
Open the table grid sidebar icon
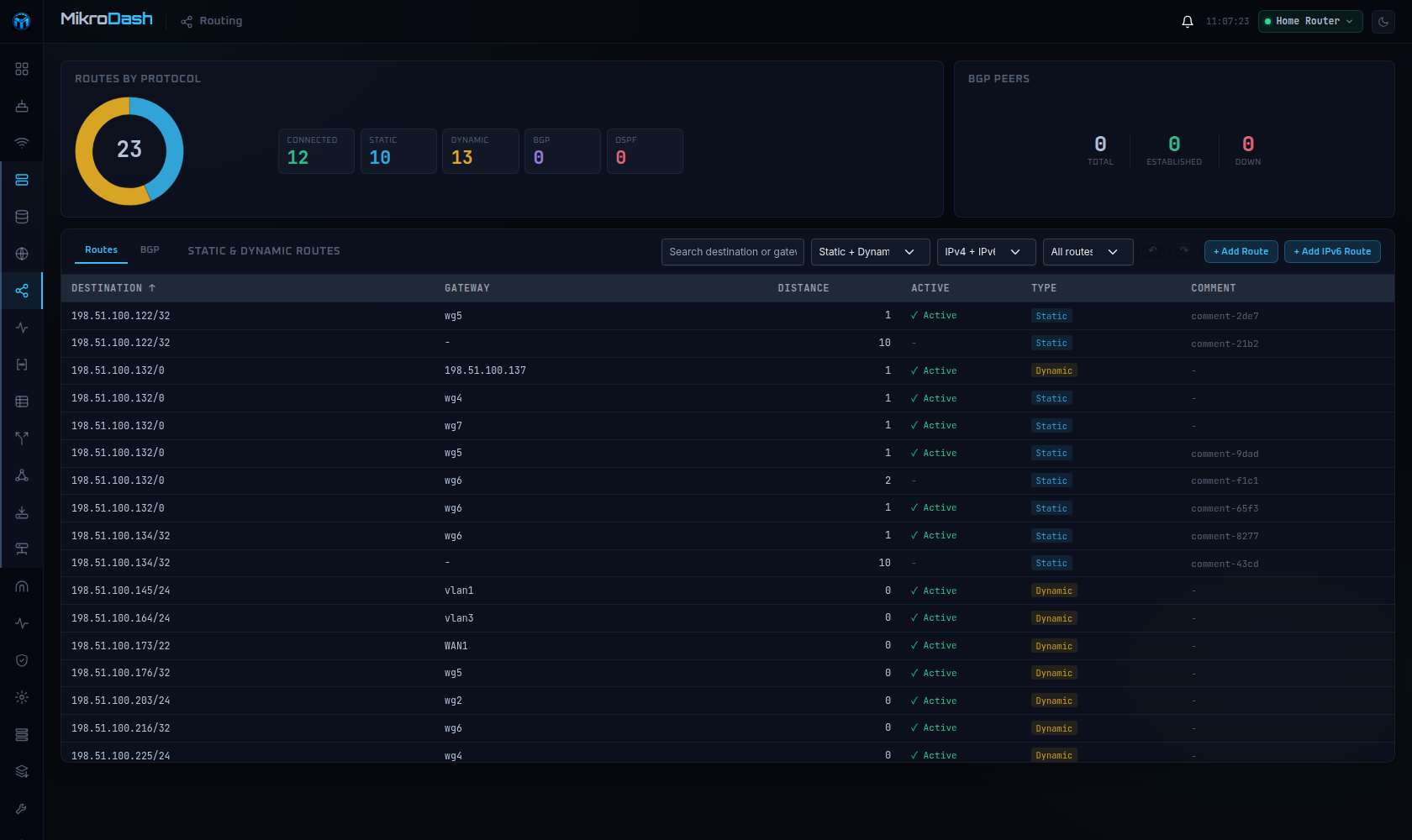coord(22,402)
